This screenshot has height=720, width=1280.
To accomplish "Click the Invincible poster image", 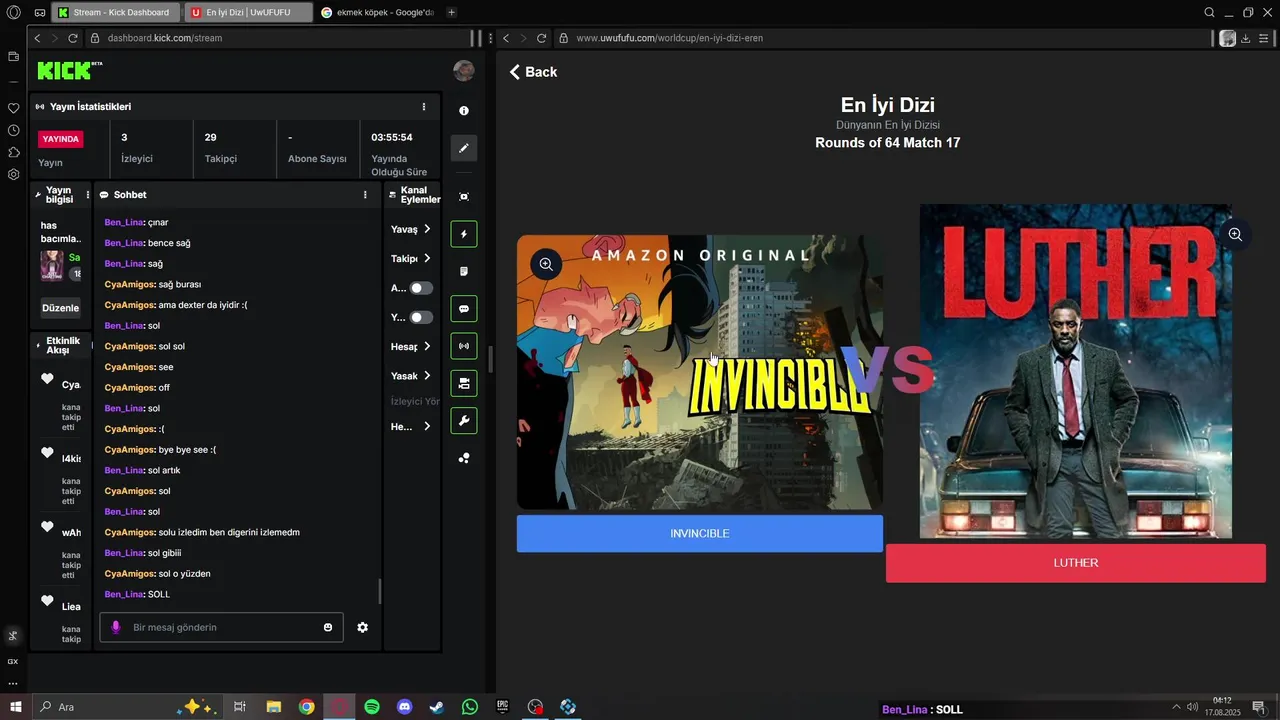I will [700, 372].
